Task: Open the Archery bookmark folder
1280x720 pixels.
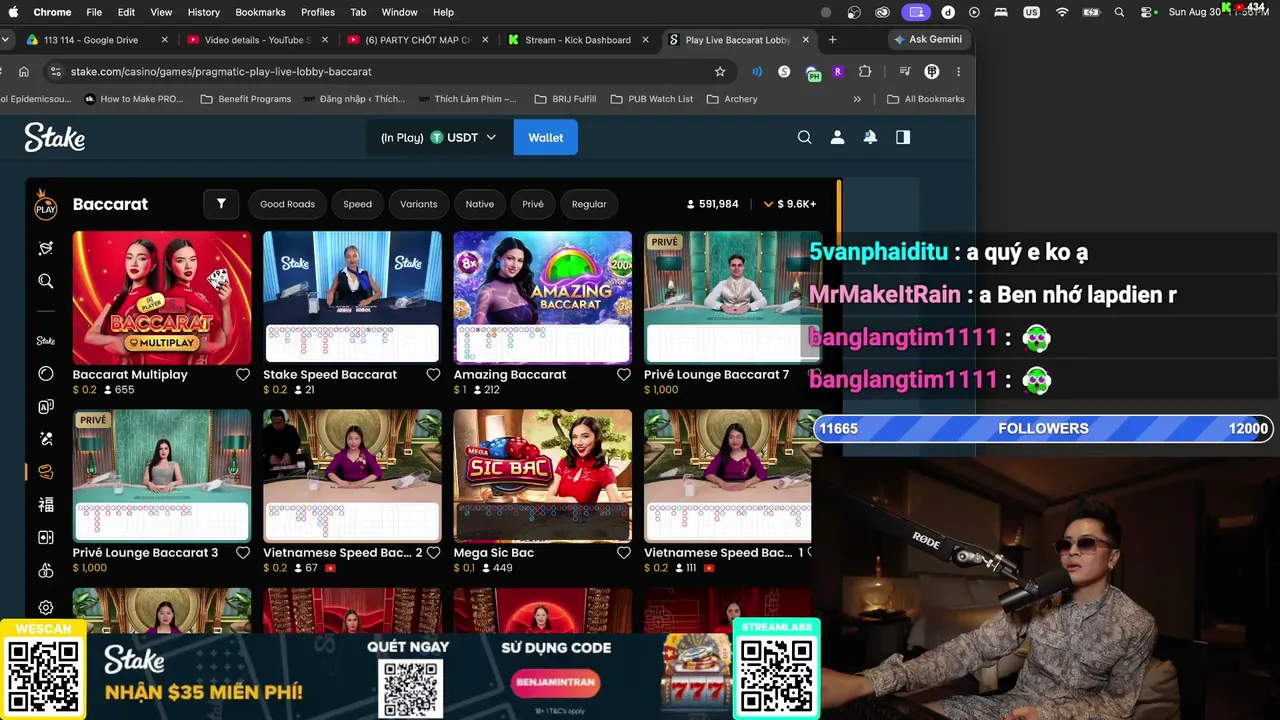Action: click(x=732, y=99)
